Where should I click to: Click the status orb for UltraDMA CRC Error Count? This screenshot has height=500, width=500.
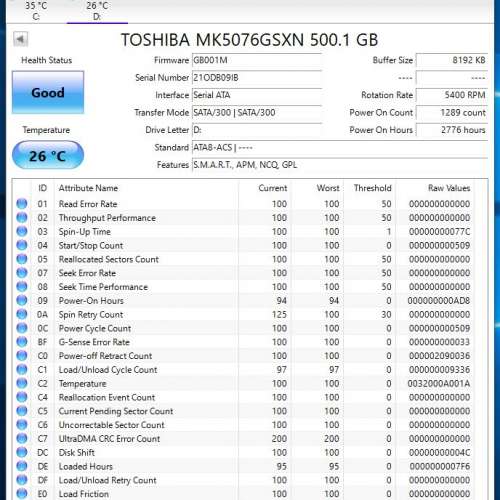(22, 438)
